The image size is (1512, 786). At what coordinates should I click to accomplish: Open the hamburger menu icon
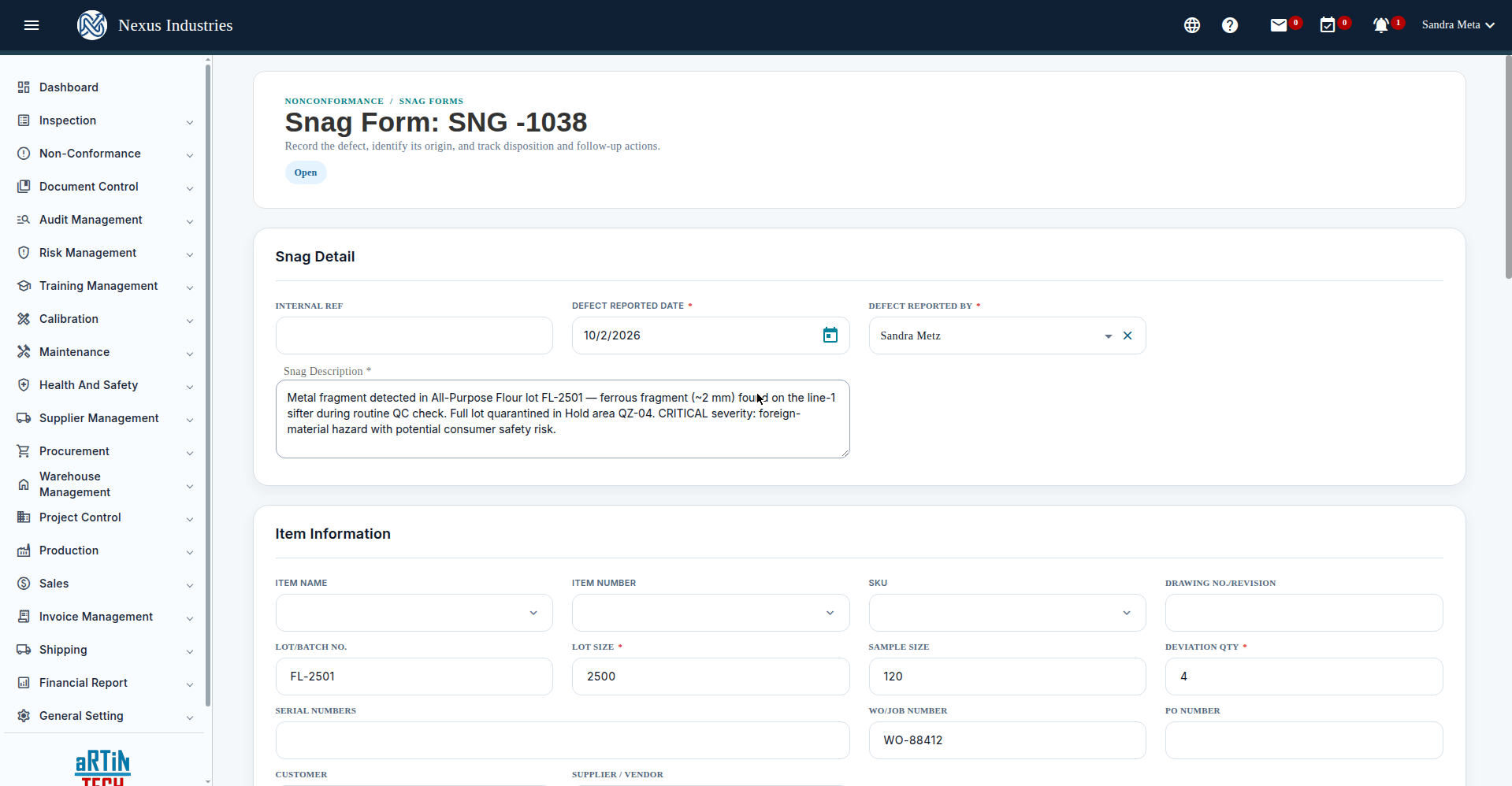tap(32, 25)
